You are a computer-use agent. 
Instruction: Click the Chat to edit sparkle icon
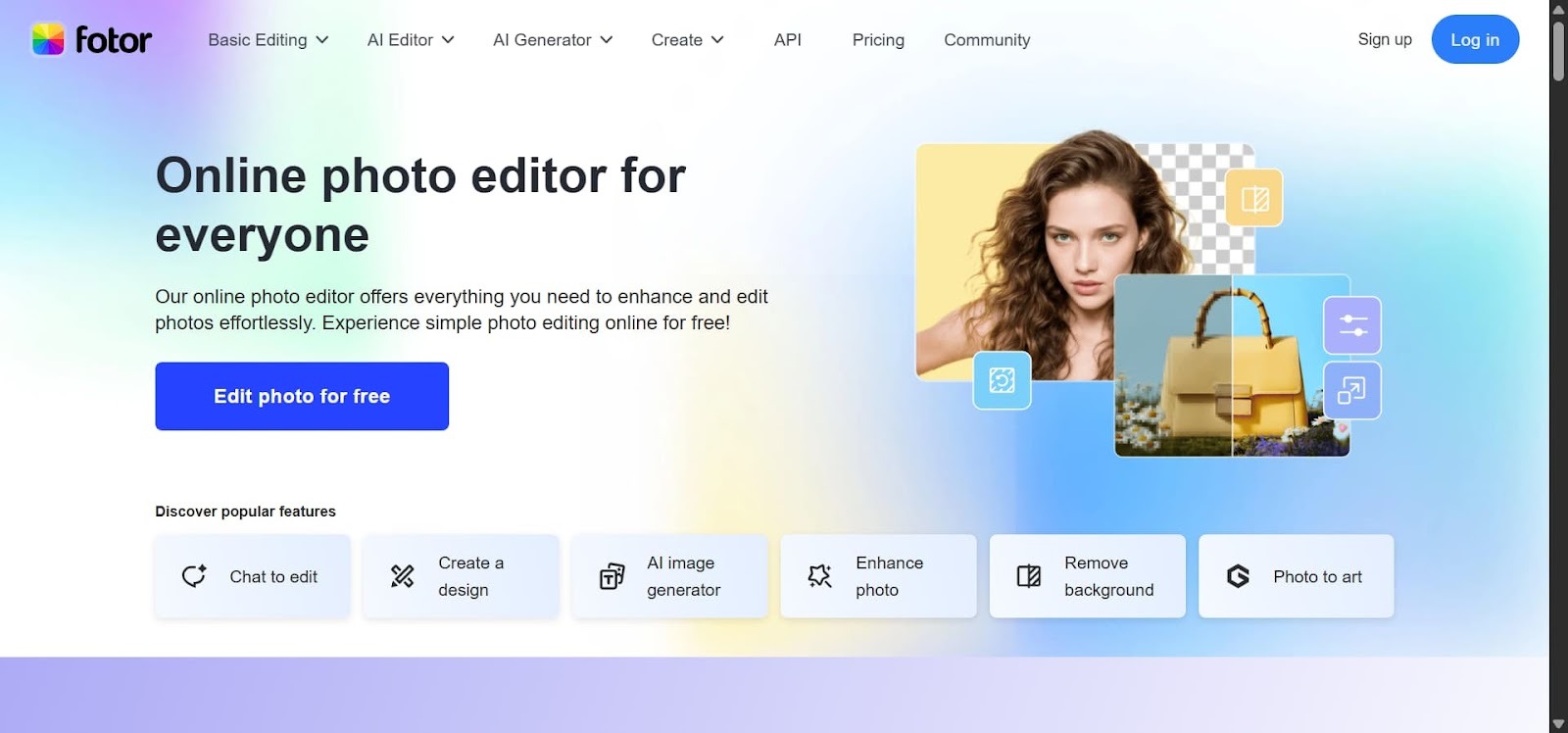[195, 576]
